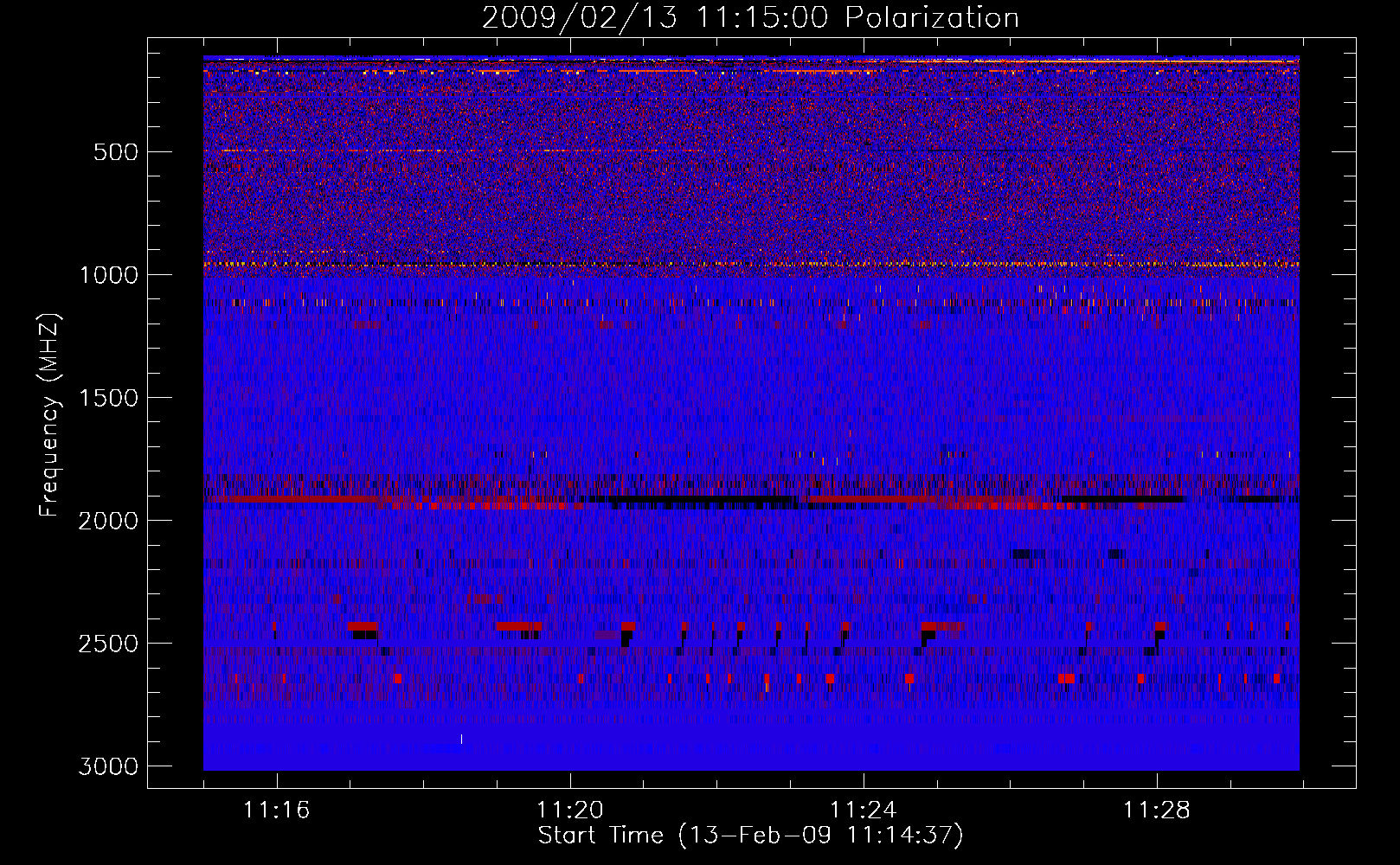The image size is (1400, 865).
Task: Click the 'Frequency (MHZ)' axis label
Action: 49,415
